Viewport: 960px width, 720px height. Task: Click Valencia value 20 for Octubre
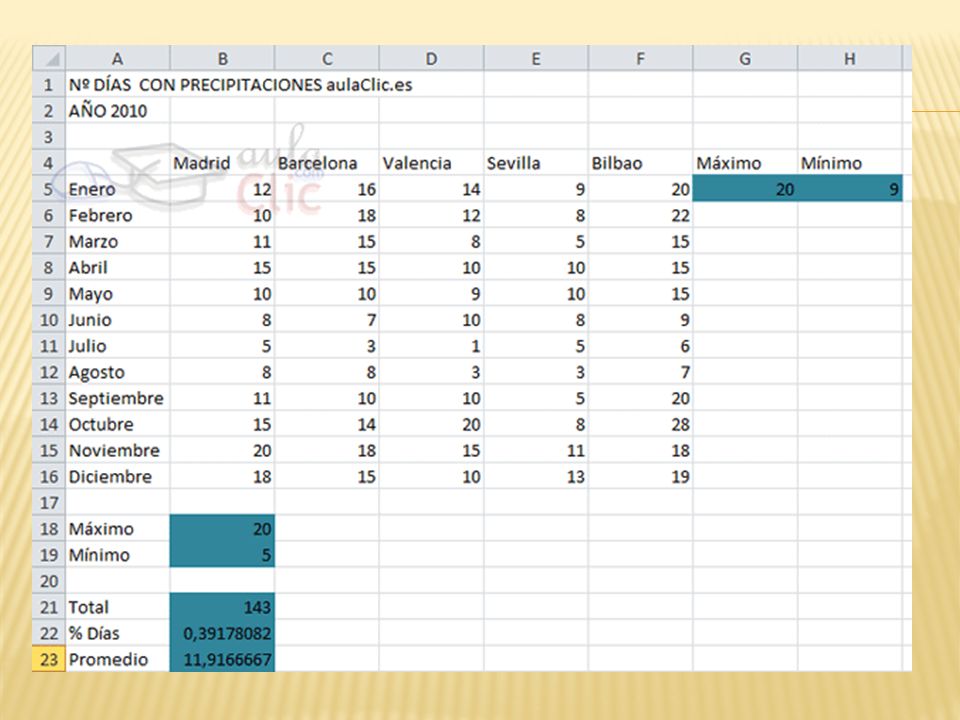pyautogui.click(x=431, y=424)
